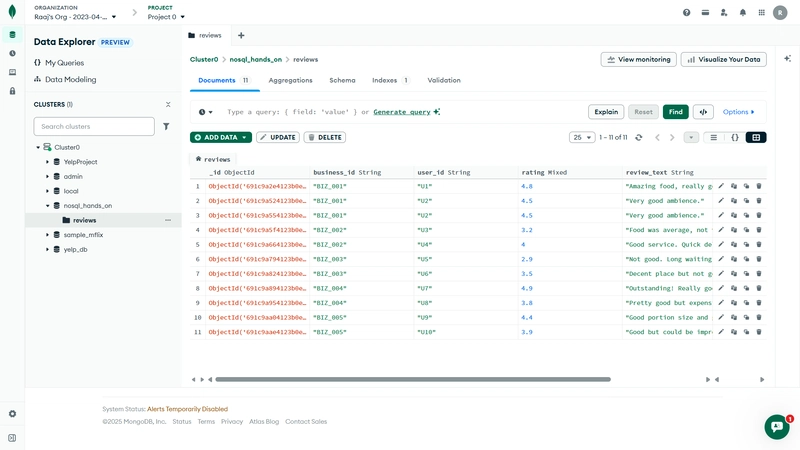Clone document row with user U4
This screenshot has height=450, width=800.
746,244
